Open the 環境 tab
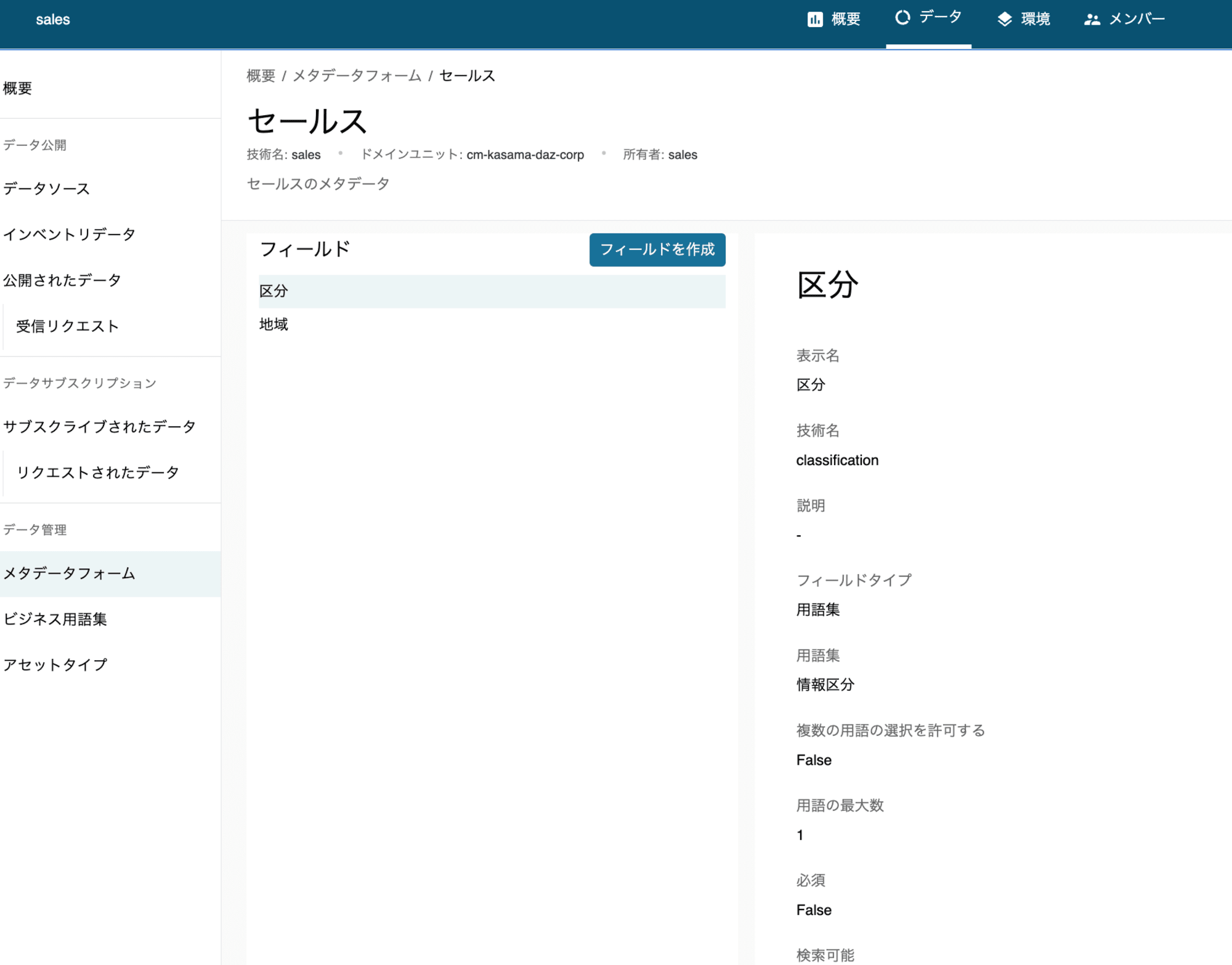 coord(1024,20)
